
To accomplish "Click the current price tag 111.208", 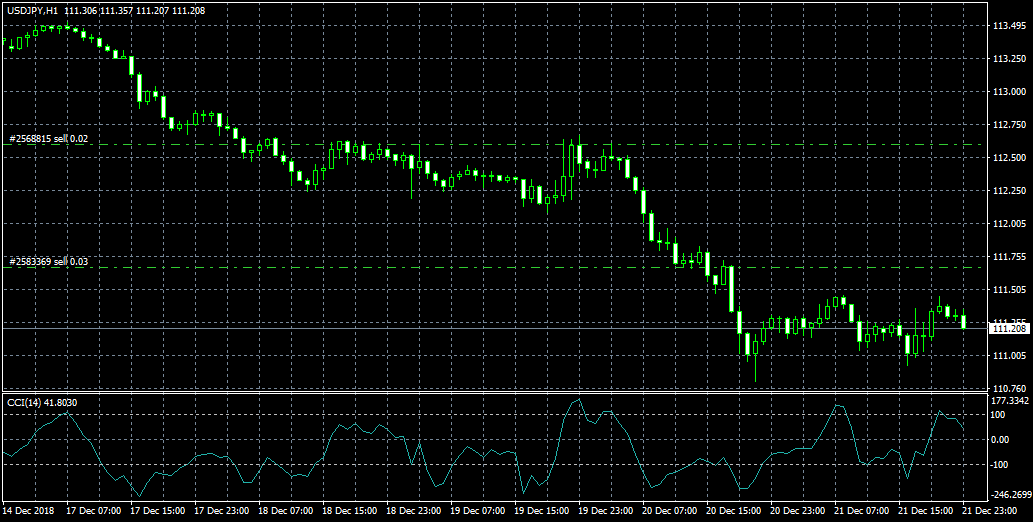I will click(x=1008, y=328).
